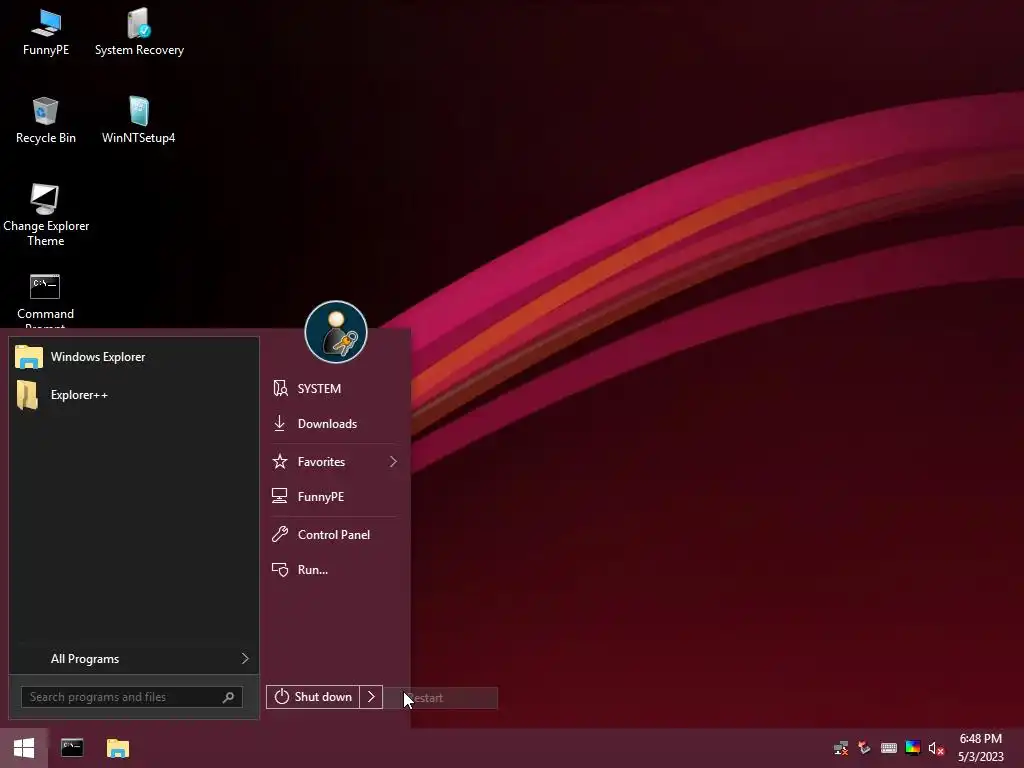The image size is (1024, 768).
Task: Open the Run... dialog entry
Action: coord(334,570)
